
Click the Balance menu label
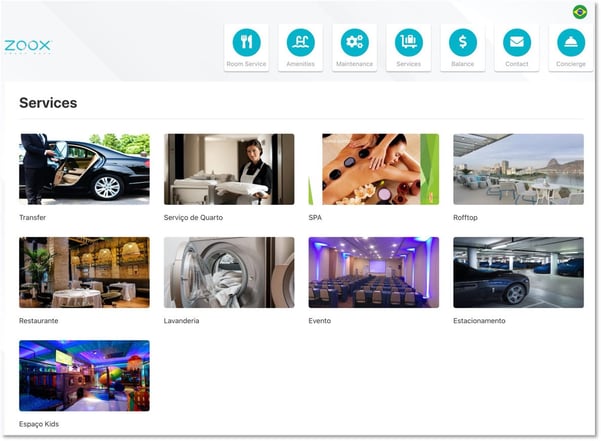463,64
